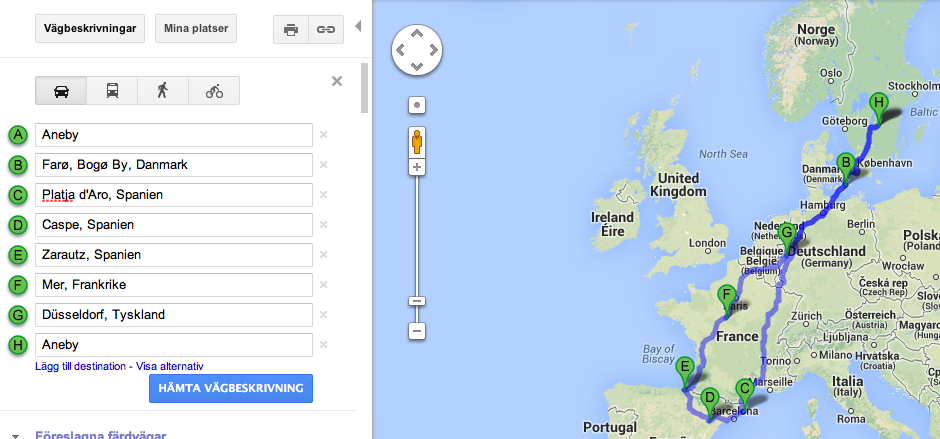The width and height of the screenshot is (940, 439).
Task: Remove the Düsseldorf, Tyskland destination
Action: pyautogui.click(x=323, y=315)
